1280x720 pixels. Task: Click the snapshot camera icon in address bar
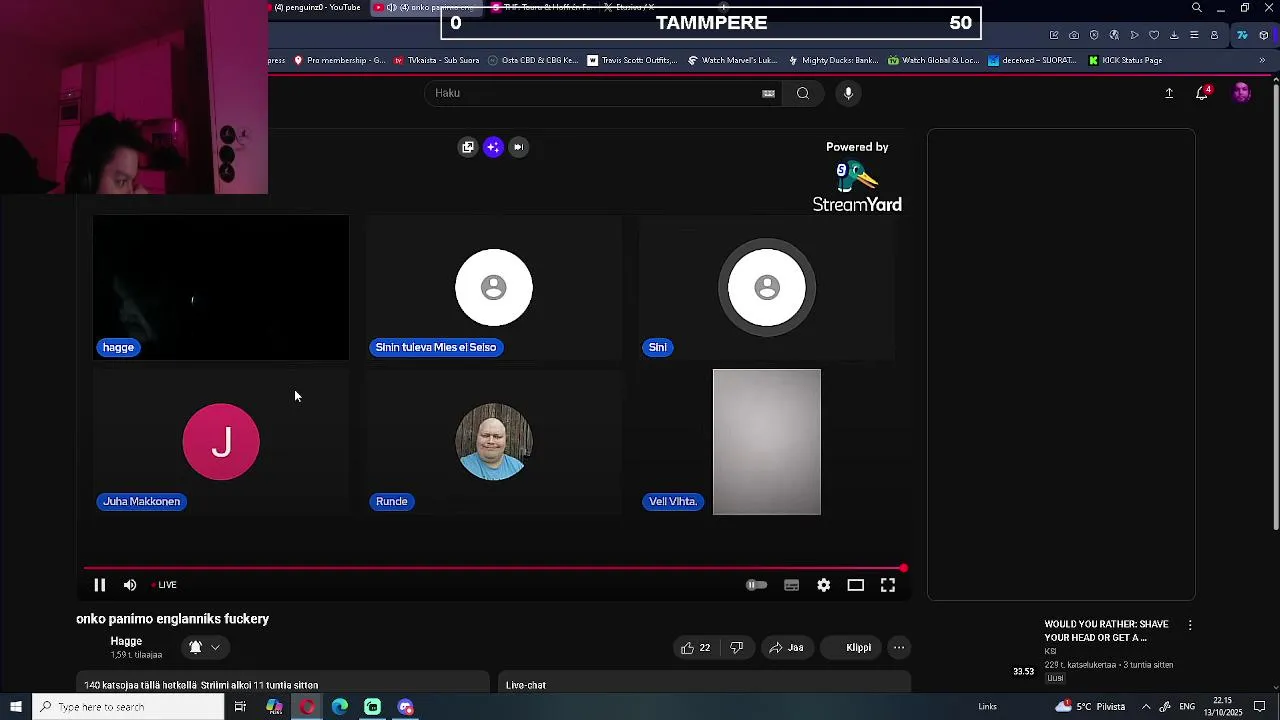1074,35
